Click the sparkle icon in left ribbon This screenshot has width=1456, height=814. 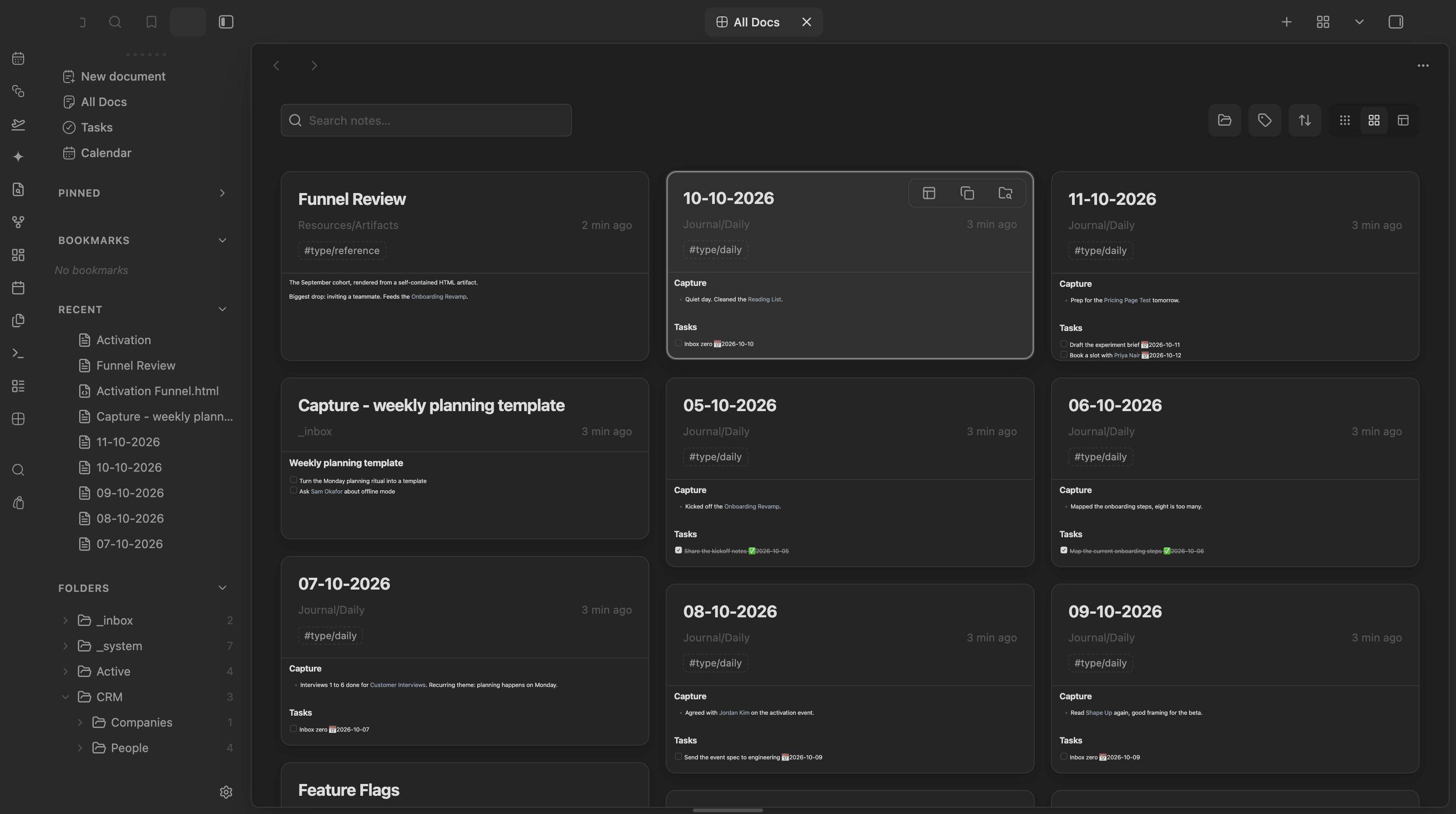18,157
